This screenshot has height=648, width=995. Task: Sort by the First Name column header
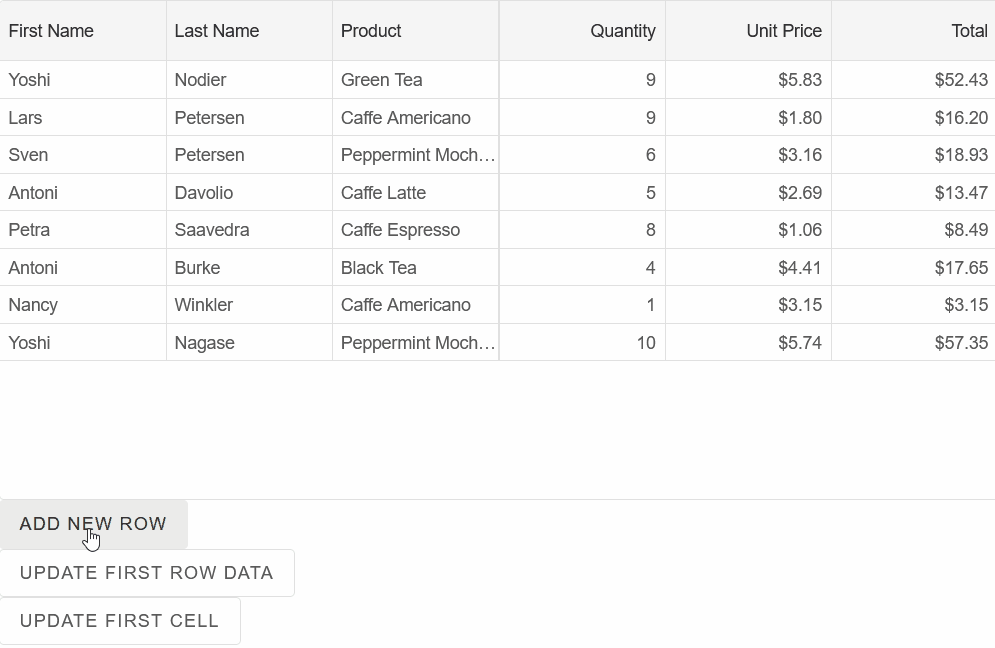tap(51, 31)
